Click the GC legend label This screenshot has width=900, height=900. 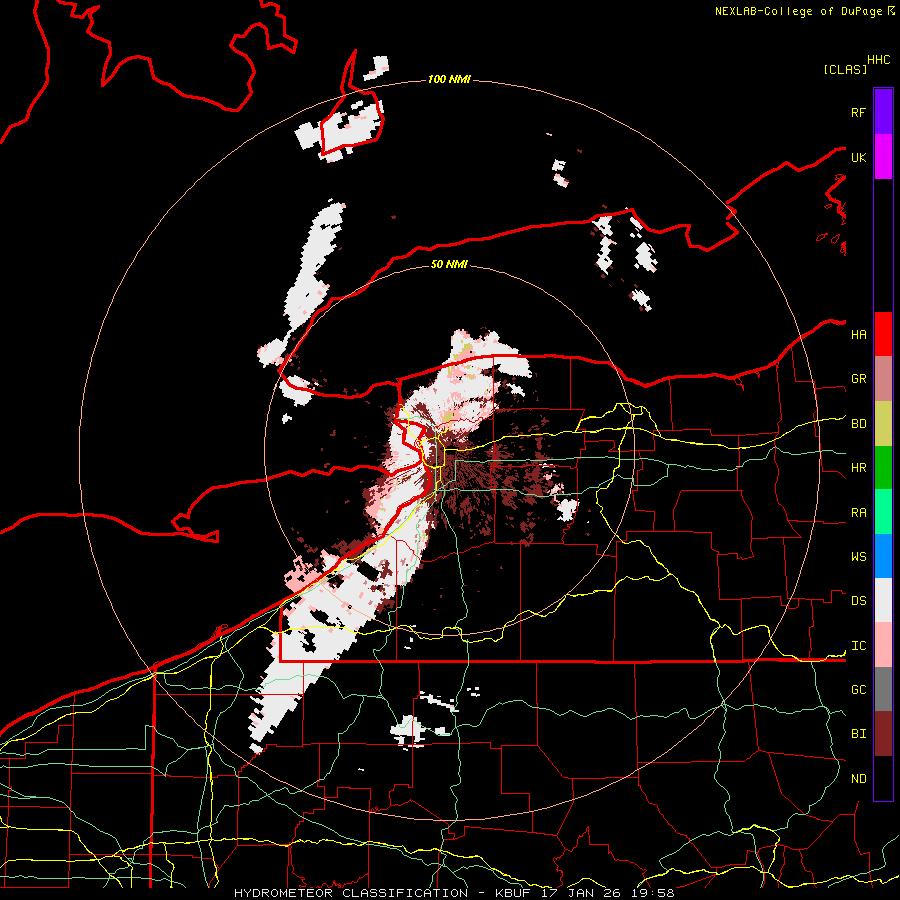pyautogui.click(x=858, y=690)
